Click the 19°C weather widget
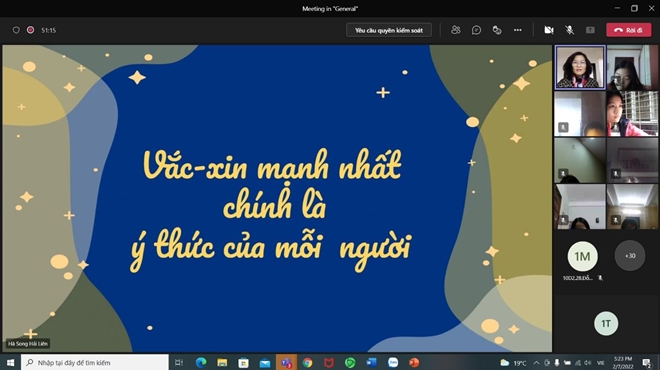The width and height of the screenshot is (660, 370). click(x=513, y=363)
